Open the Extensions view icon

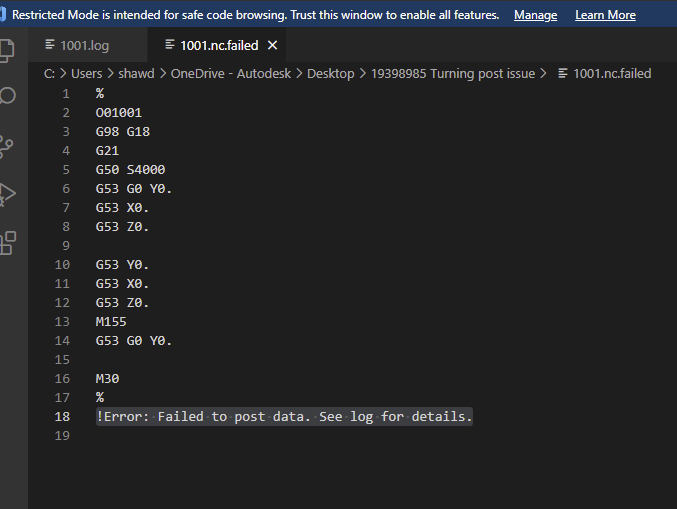(x=7, y=242)
